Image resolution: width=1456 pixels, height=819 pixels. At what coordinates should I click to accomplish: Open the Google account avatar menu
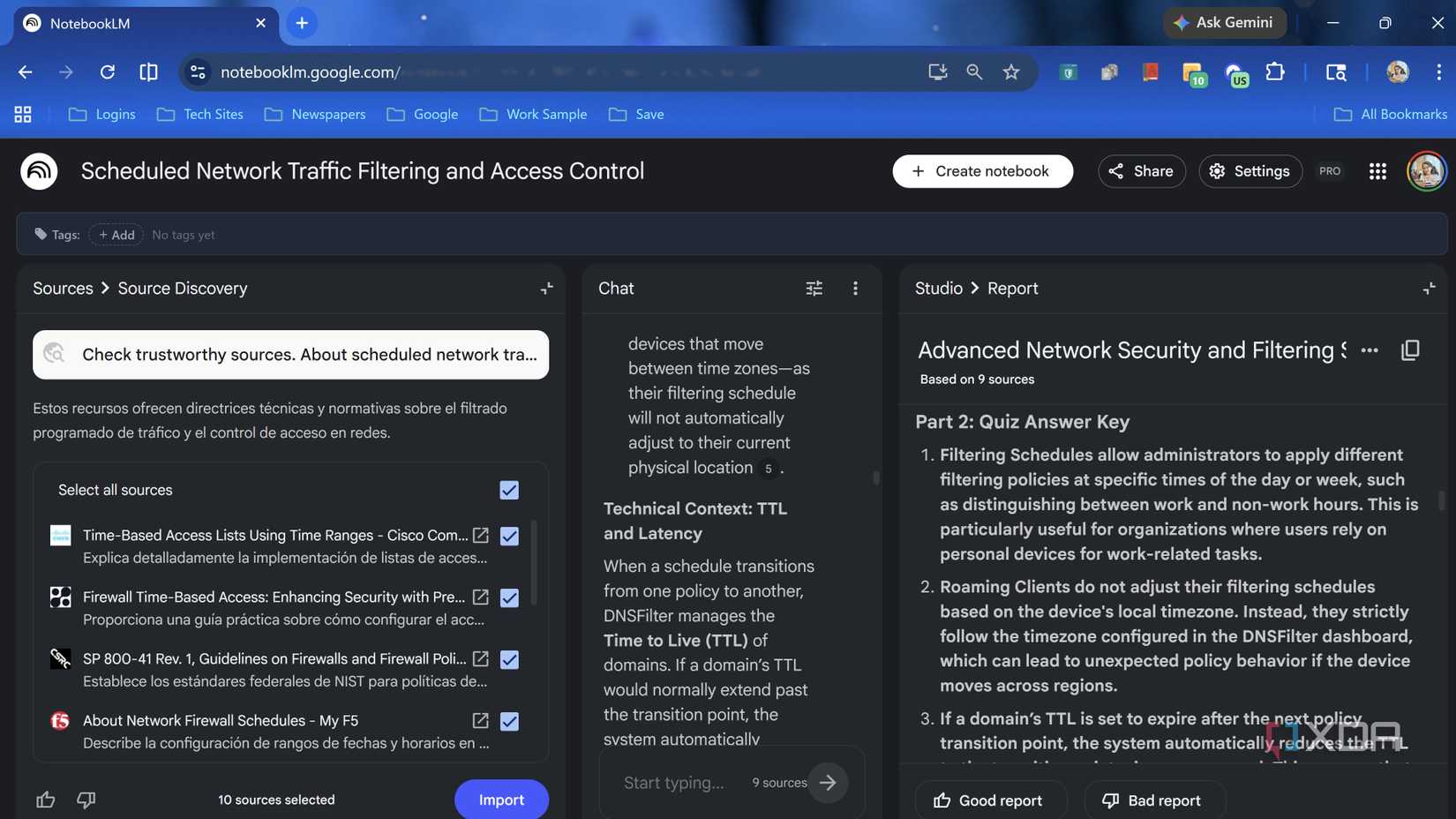pos(1426,171)
